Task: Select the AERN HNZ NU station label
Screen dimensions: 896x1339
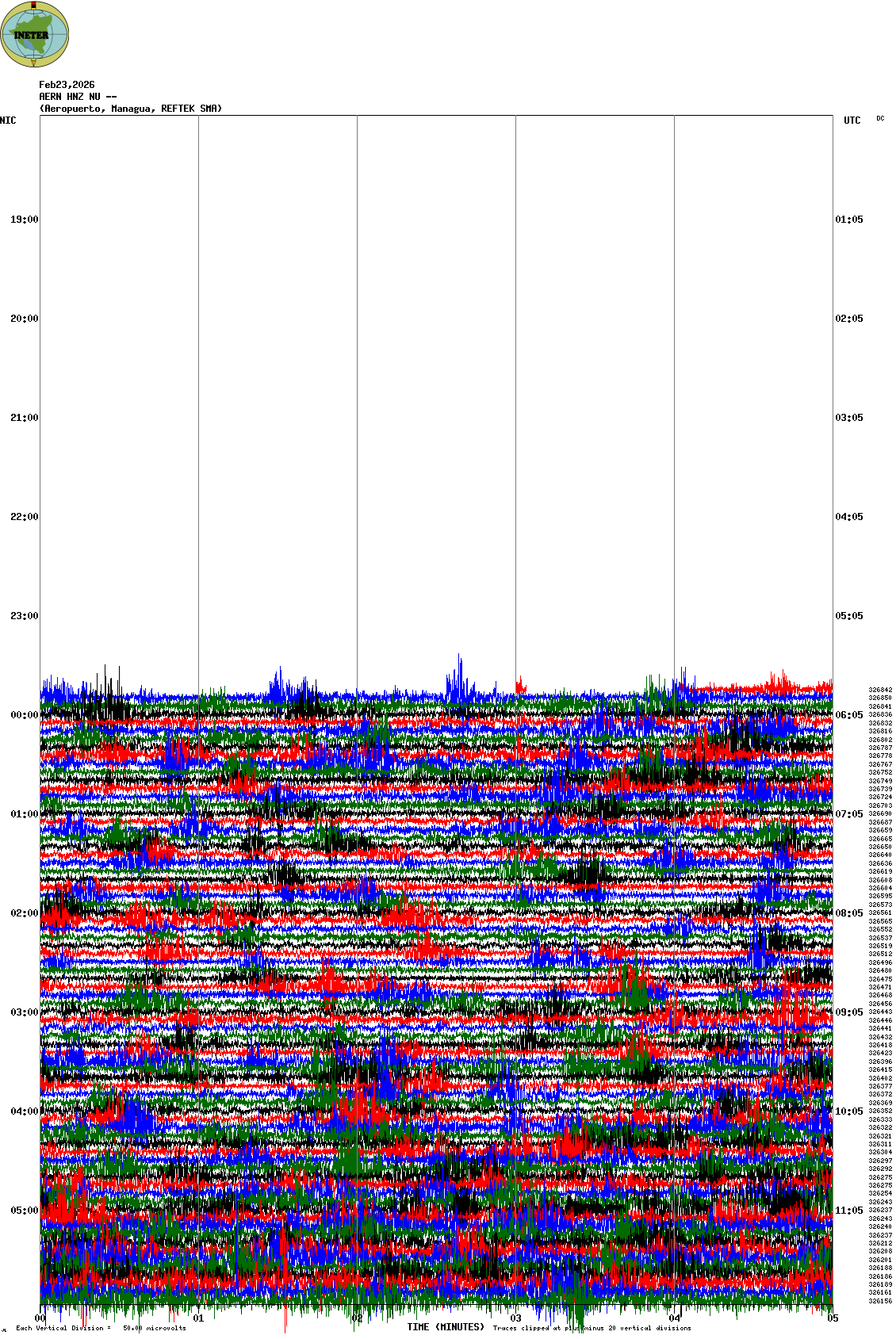Action: point(78,97)
